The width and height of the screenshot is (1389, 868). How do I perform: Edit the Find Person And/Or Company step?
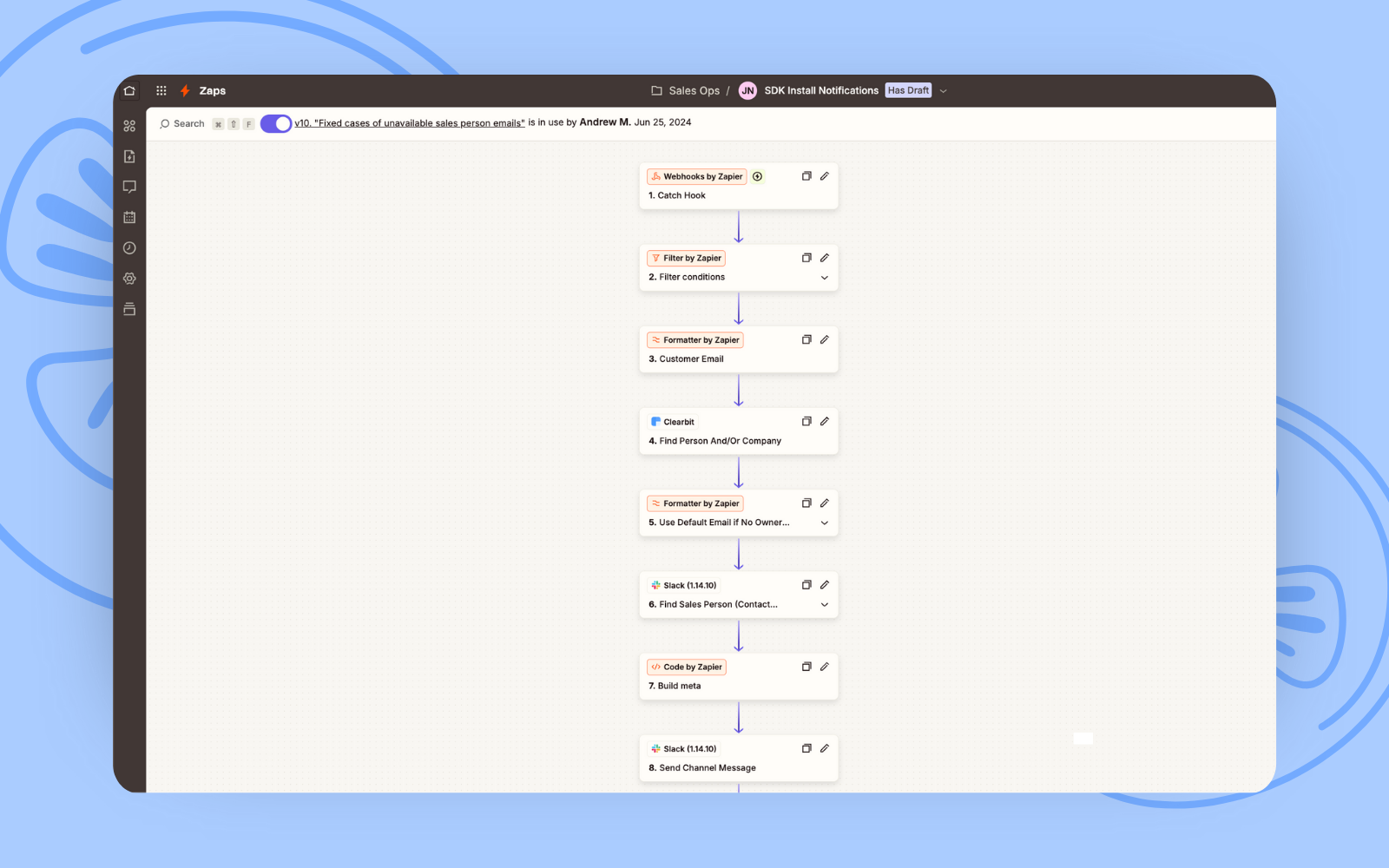825,421
